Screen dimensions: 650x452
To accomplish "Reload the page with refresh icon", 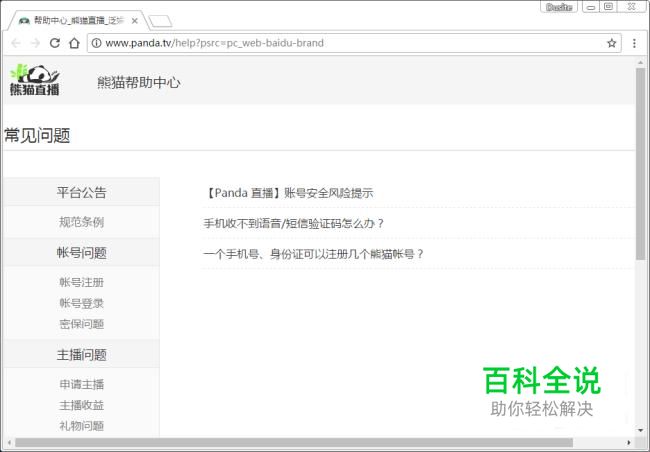I will 54,43.
